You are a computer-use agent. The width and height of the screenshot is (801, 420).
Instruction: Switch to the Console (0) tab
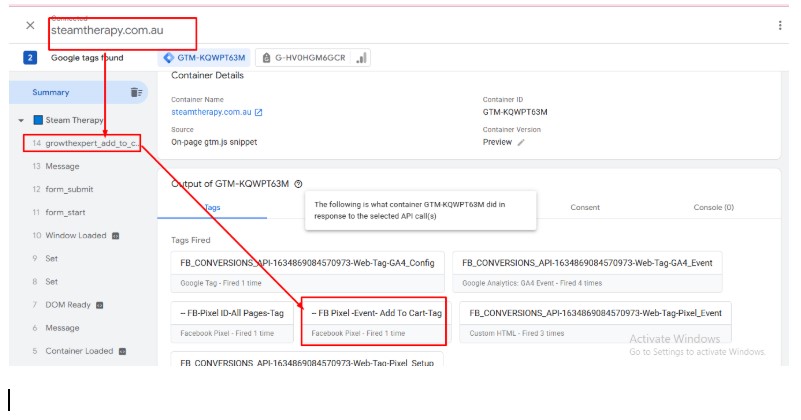coord(713,207)
